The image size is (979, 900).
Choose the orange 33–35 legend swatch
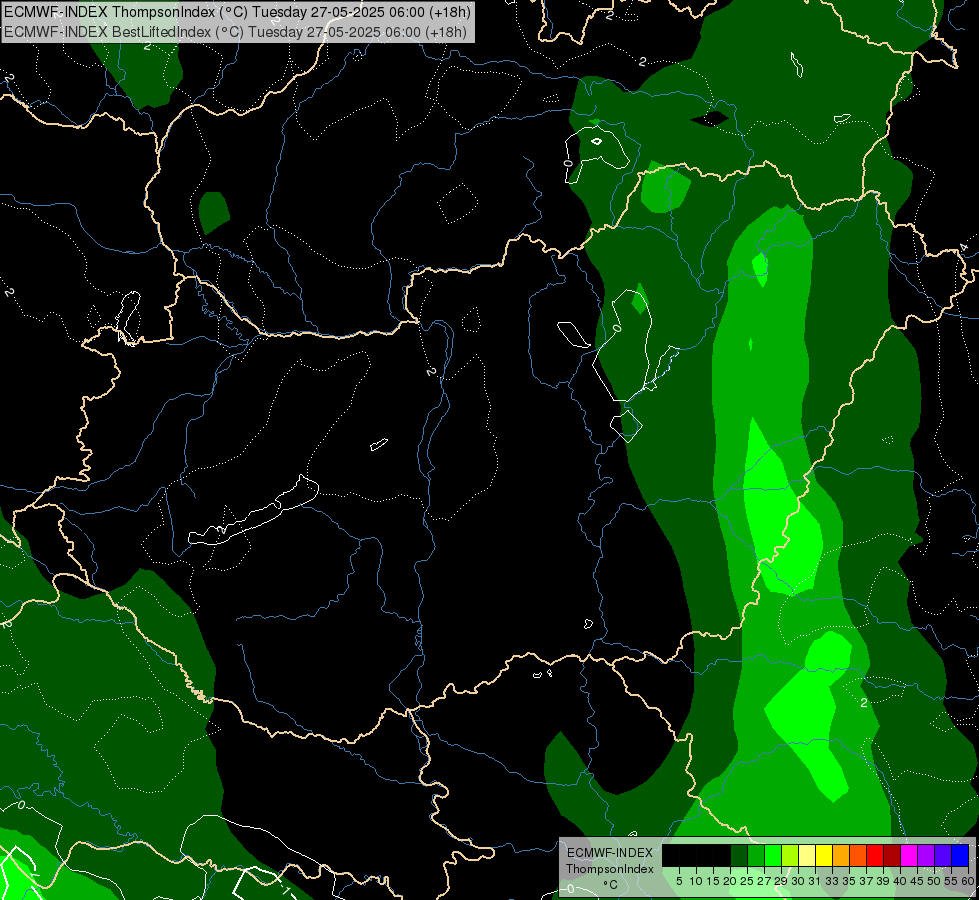coord(841,855)
